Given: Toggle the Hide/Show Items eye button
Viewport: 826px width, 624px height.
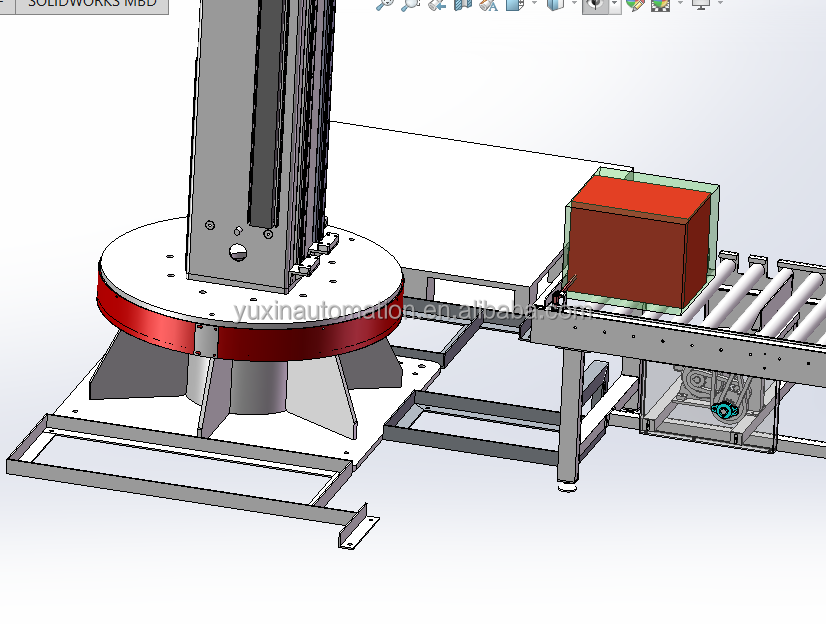Looking at the screenshot, I should coord(595,4).
